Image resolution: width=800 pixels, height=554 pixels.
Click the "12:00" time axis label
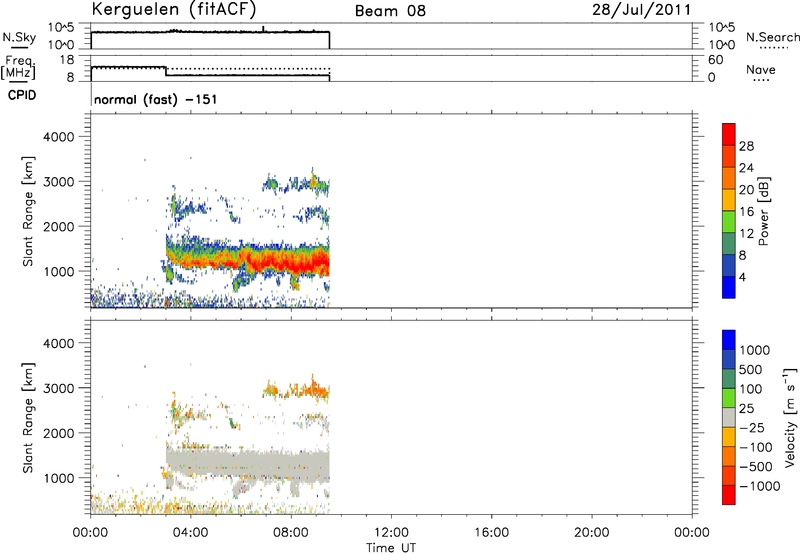391,533
